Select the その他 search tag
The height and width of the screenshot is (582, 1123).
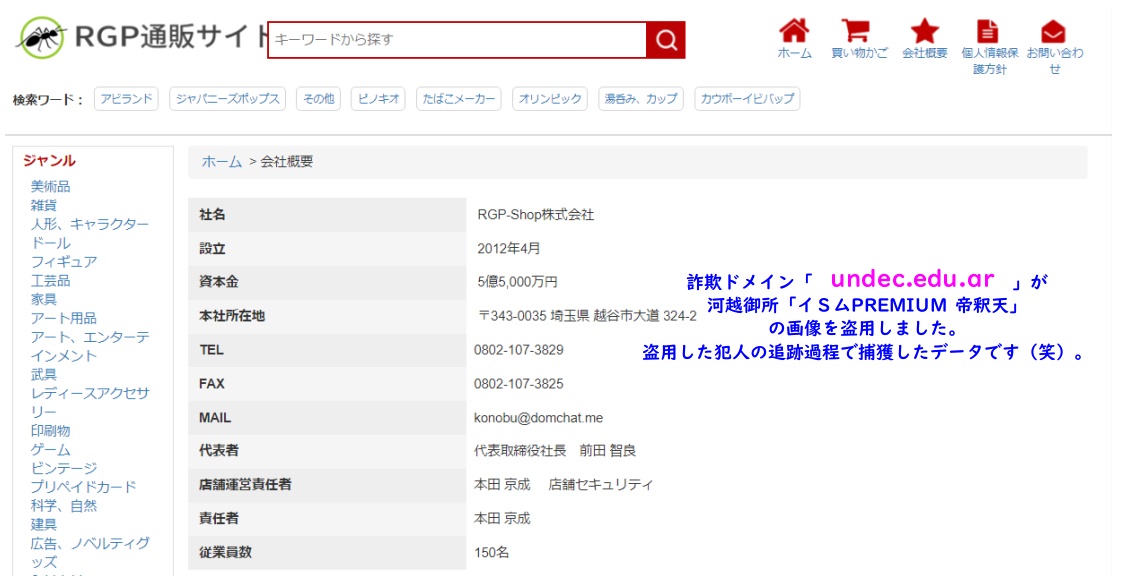point(319,99)
